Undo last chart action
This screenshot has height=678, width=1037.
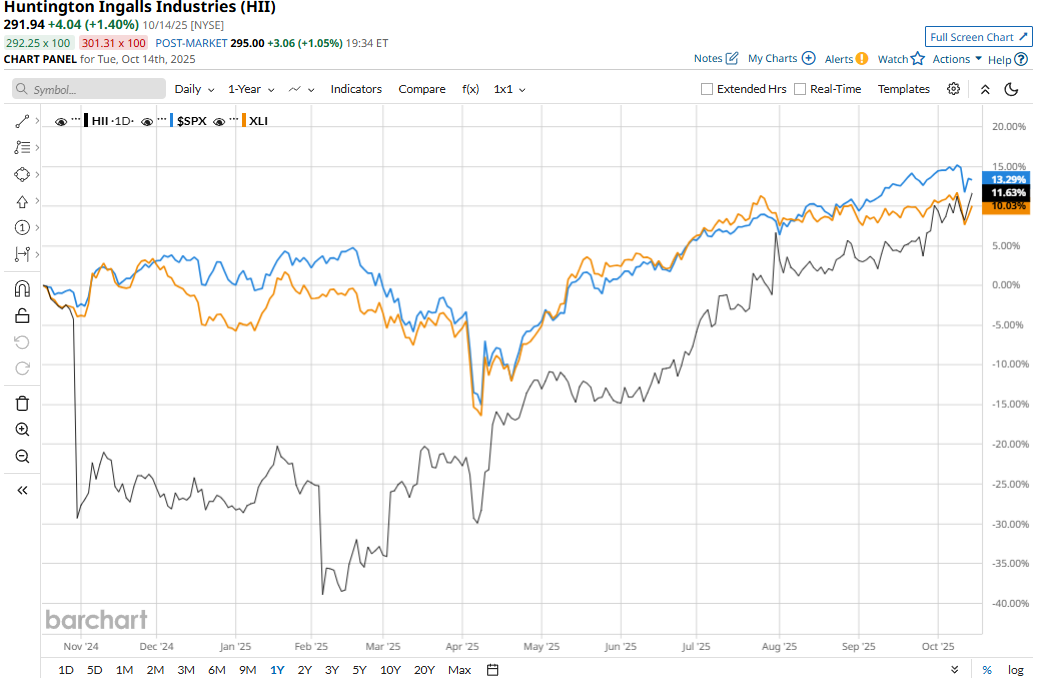tap(22, 342)
